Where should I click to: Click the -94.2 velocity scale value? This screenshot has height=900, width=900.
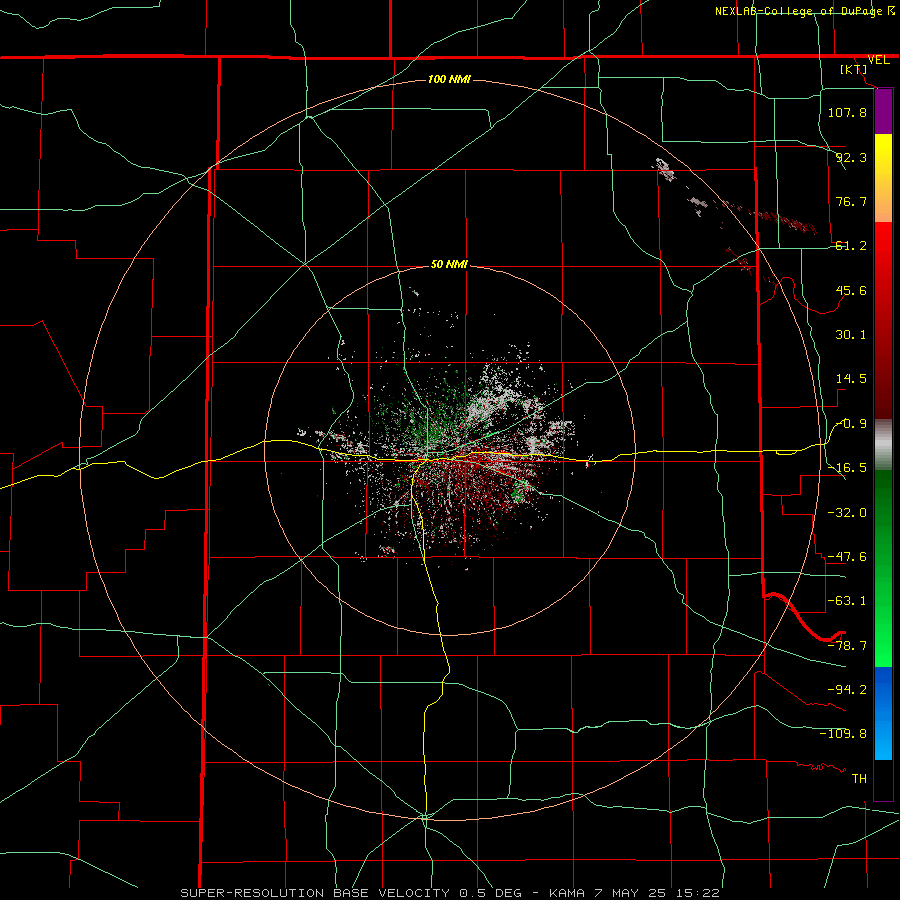tap(847, 689)
